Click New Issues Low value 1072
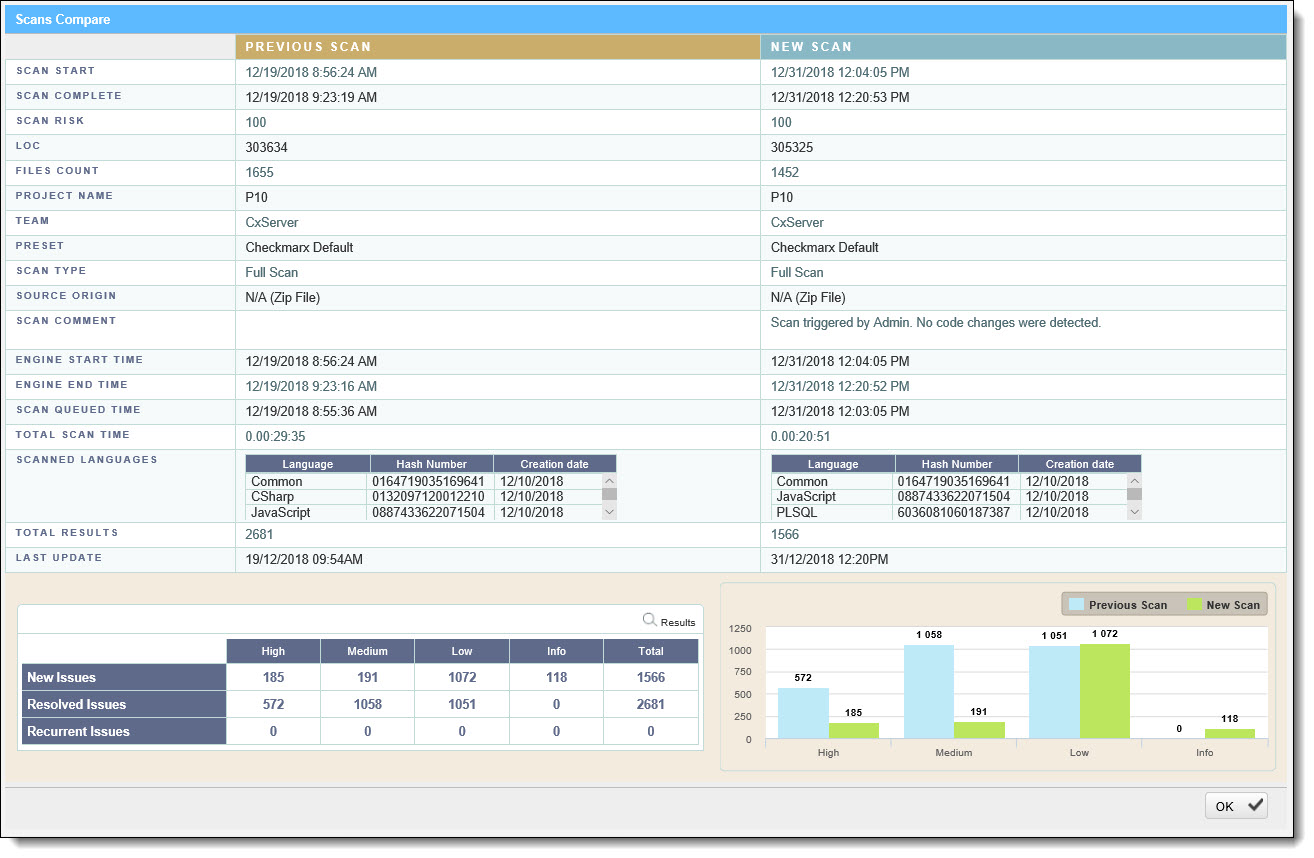The image size is (1314, 858). click(462, 677)
